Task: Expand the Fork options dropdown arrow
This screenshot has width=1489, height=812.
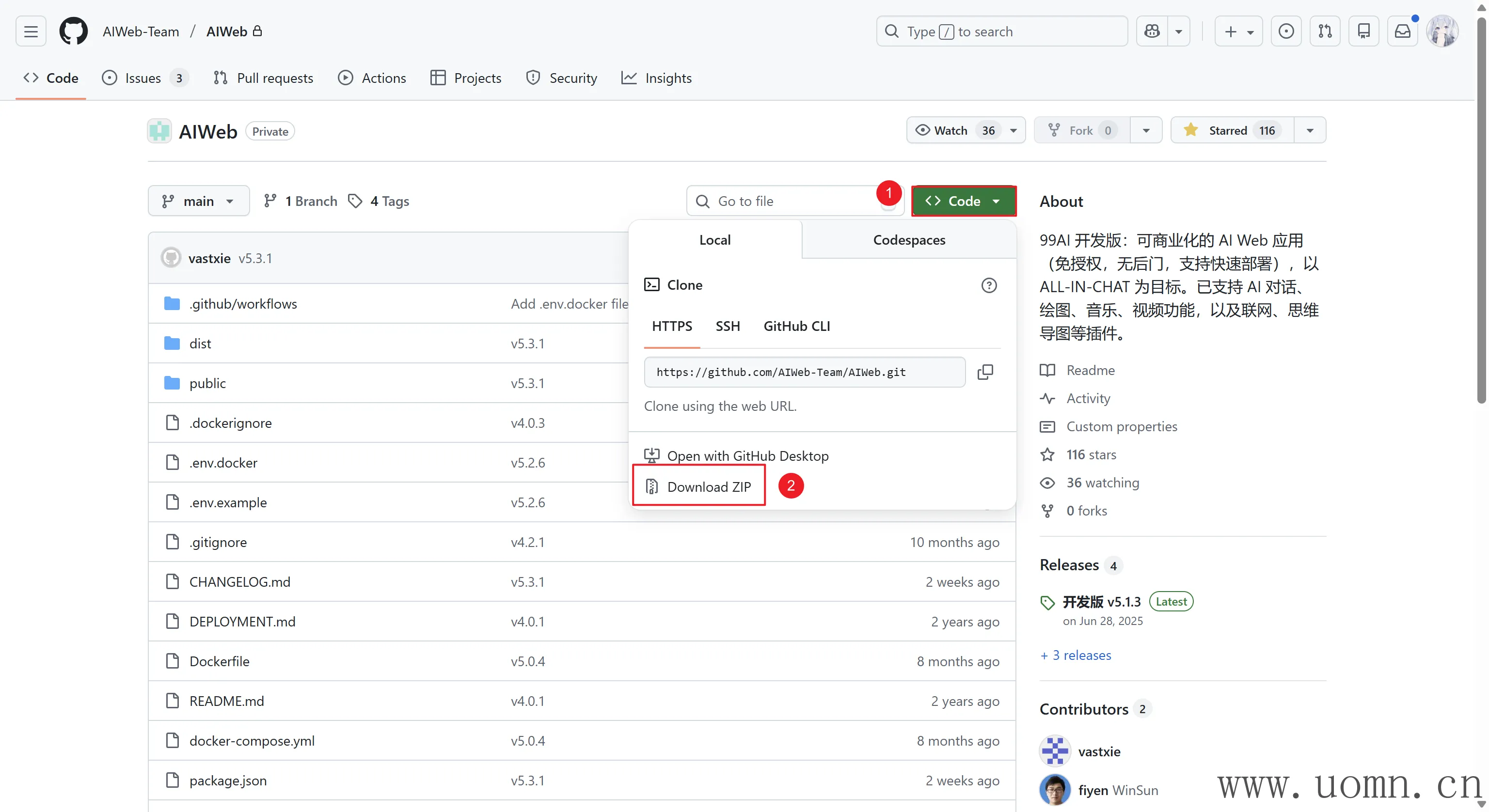Action: pyautogui.click(x=1146, y=131)
